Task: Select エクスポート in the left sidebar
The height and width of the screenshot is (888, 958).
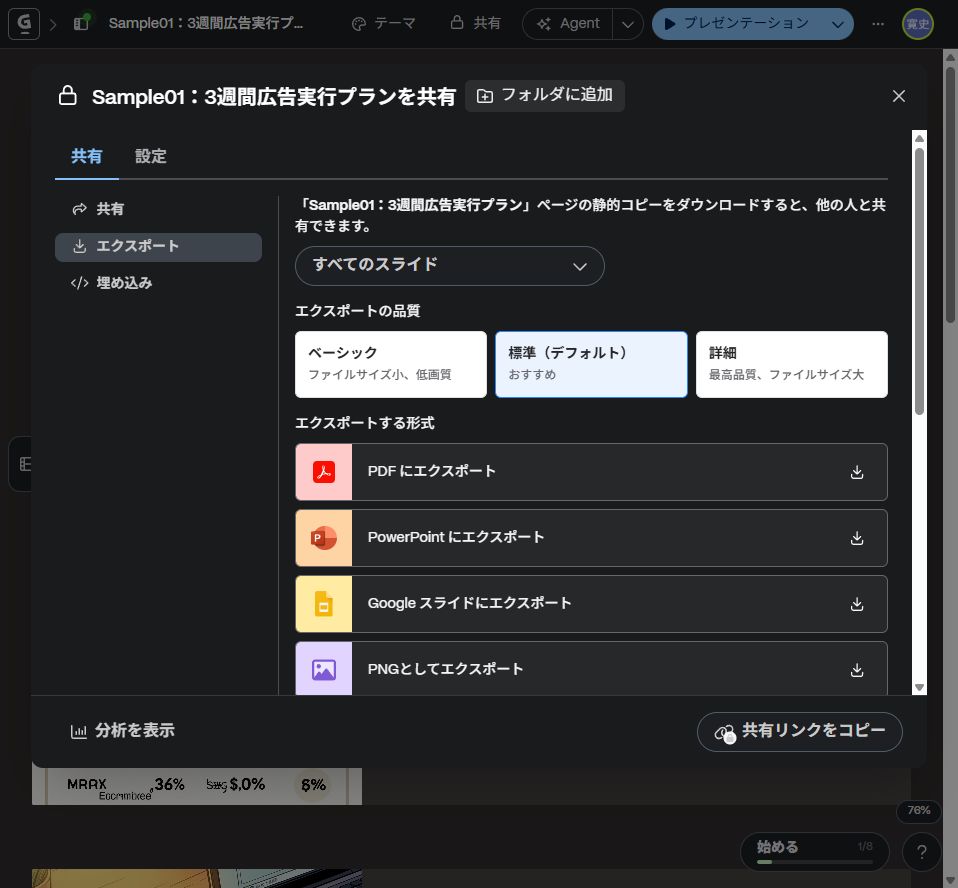Action: [158, 246]
